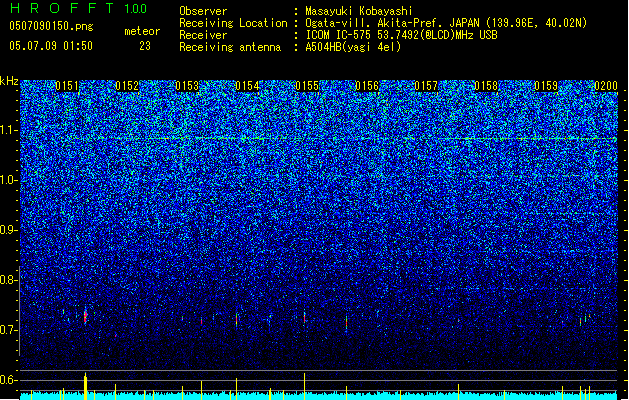629x400 pixels.
Task: Click the meteor count 23
Action: [145, 46]
